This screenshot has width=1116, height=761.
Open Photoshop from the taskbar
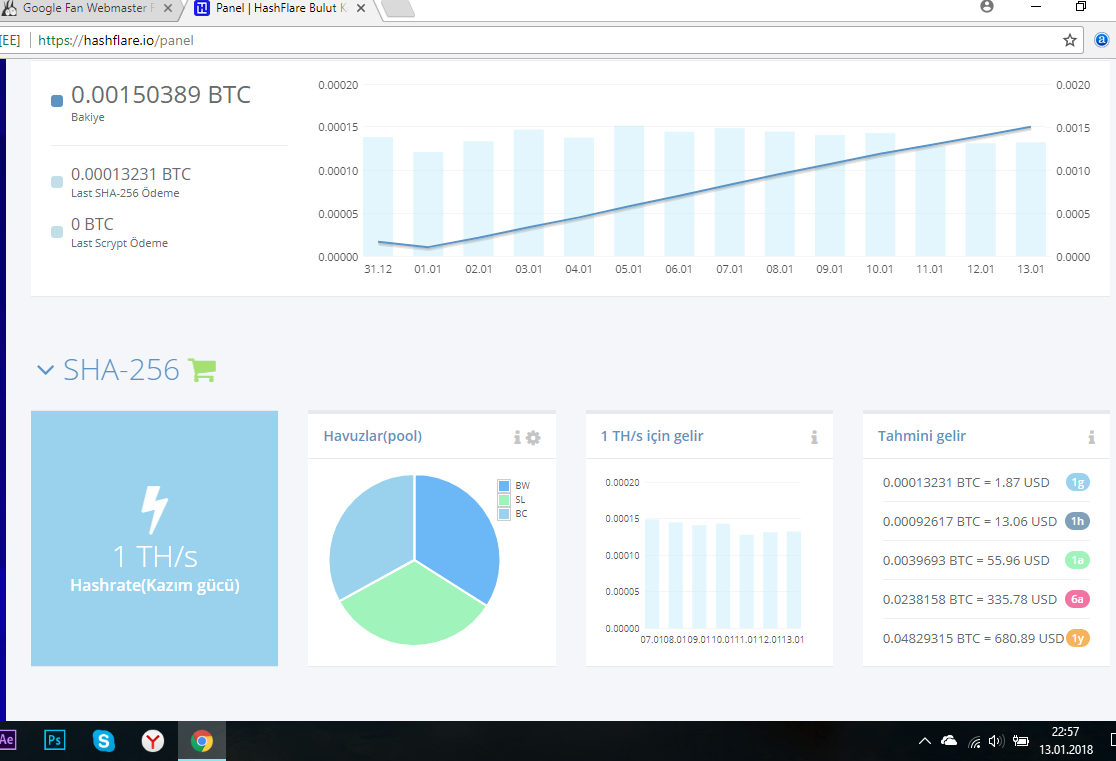(x=55, y=740)
